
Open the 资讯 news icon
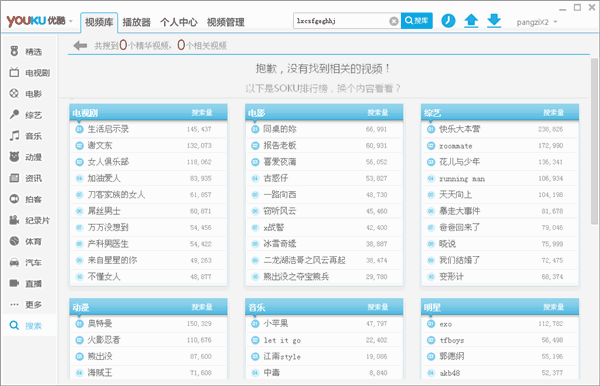(14, 178)
